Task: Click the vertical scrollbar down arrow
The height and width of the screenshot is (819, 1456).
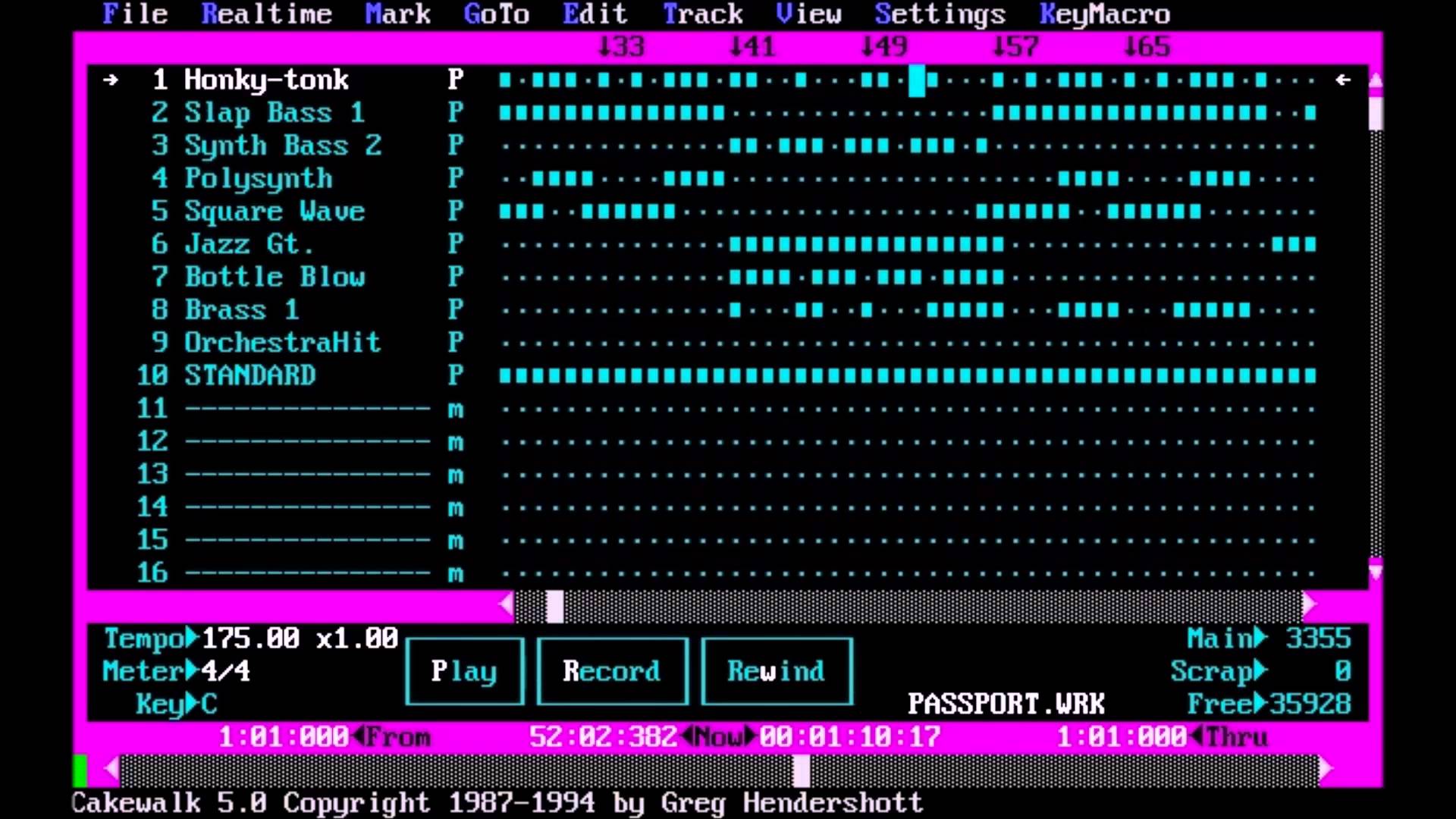Action: (x=1376, y=571)
